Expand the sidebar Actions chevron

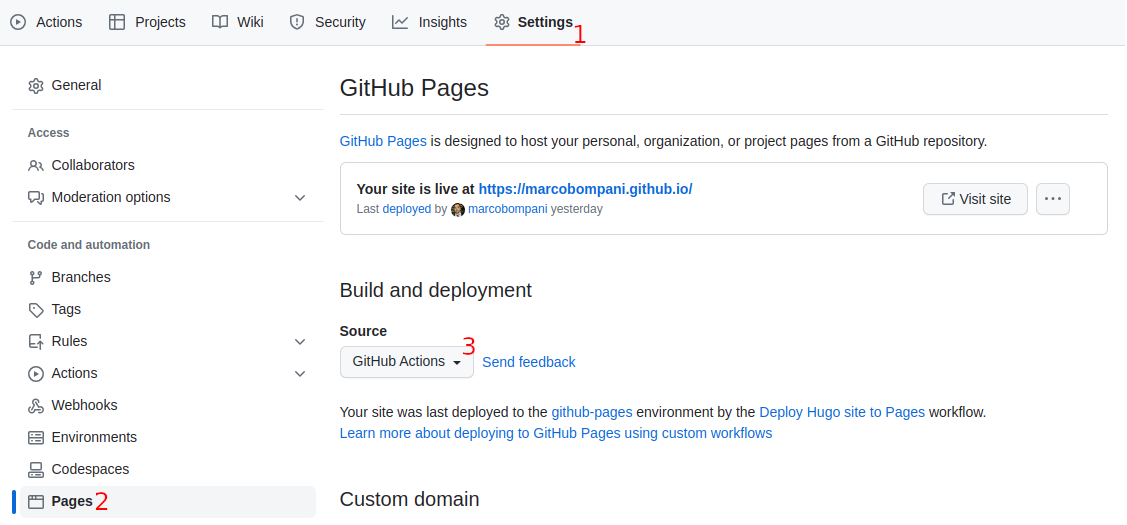coord(300,374)
